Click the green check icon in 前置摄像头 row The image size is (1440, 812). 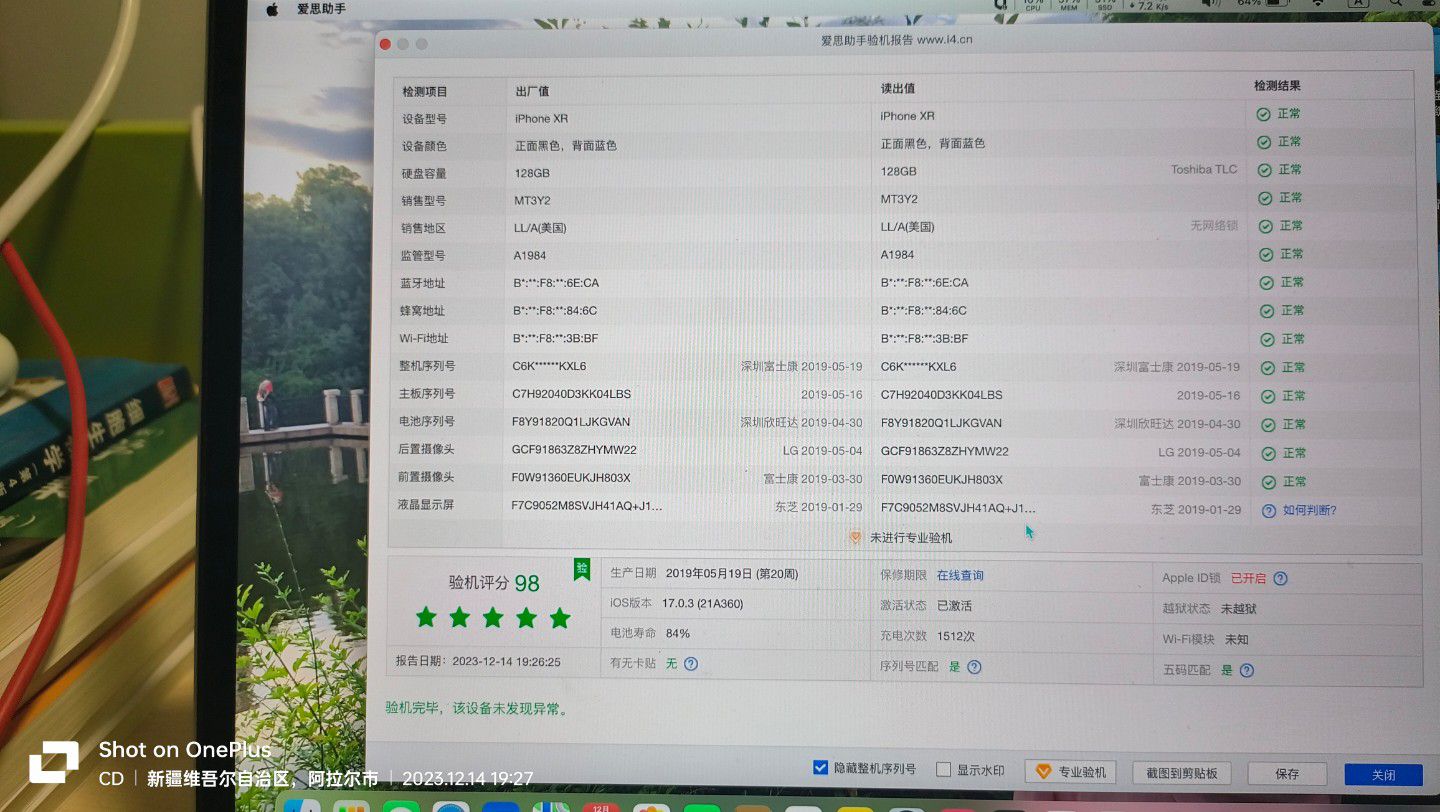tap(1269, 482)
